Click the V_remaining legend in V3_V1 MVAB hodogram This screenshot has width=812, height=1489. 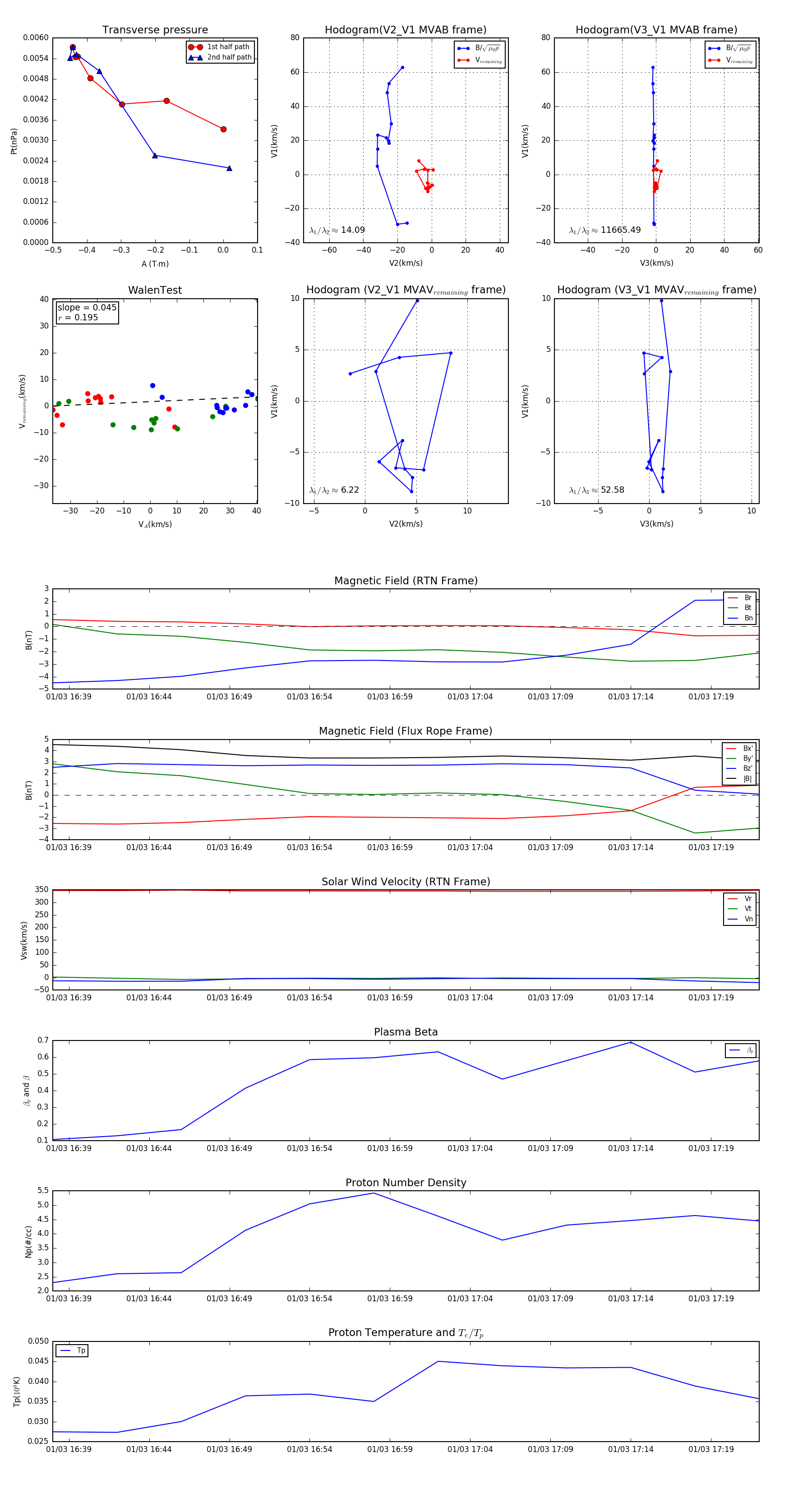[730, 60]
